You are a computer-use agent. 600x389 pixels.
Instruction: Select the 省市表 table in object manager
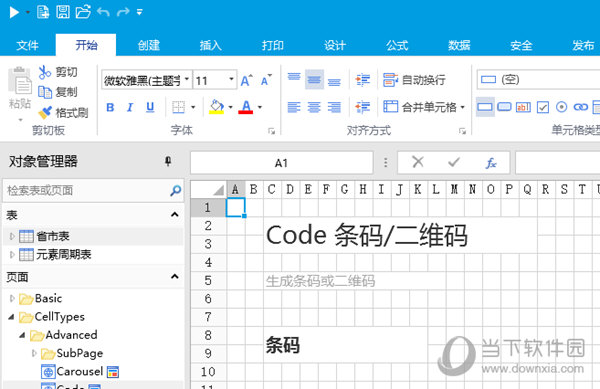(53, 236)
